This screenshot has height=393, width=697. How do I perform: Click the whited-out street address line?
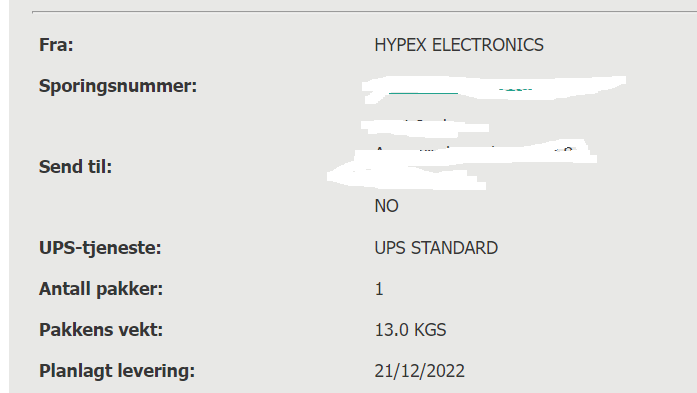(475, 152)
